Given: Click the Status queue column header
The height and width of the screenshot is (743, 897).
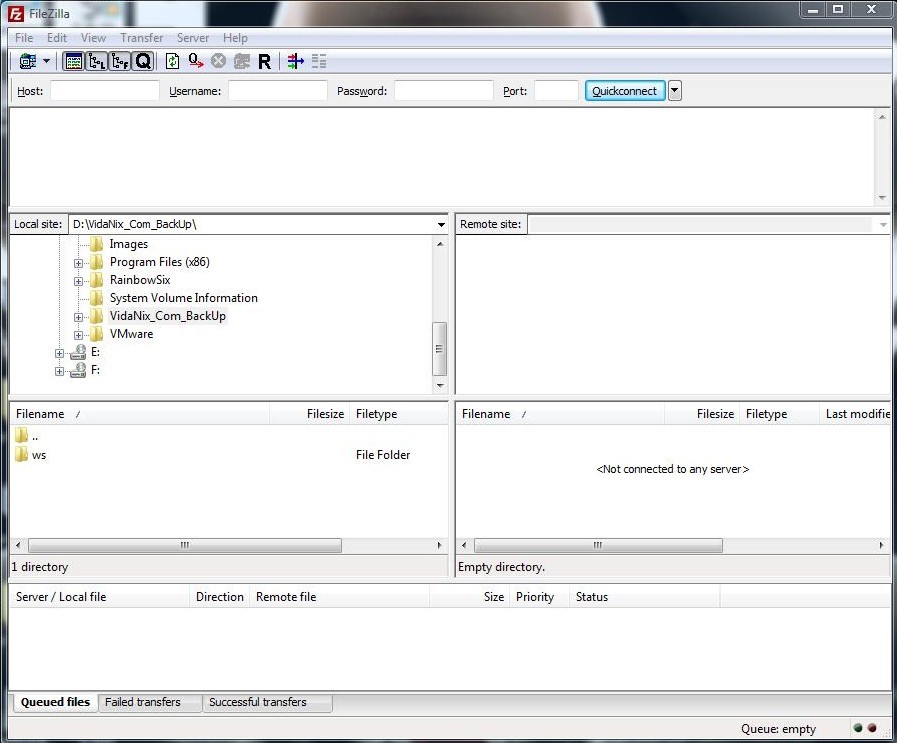Looking at the screenshot, I should [x=644, y=597].
